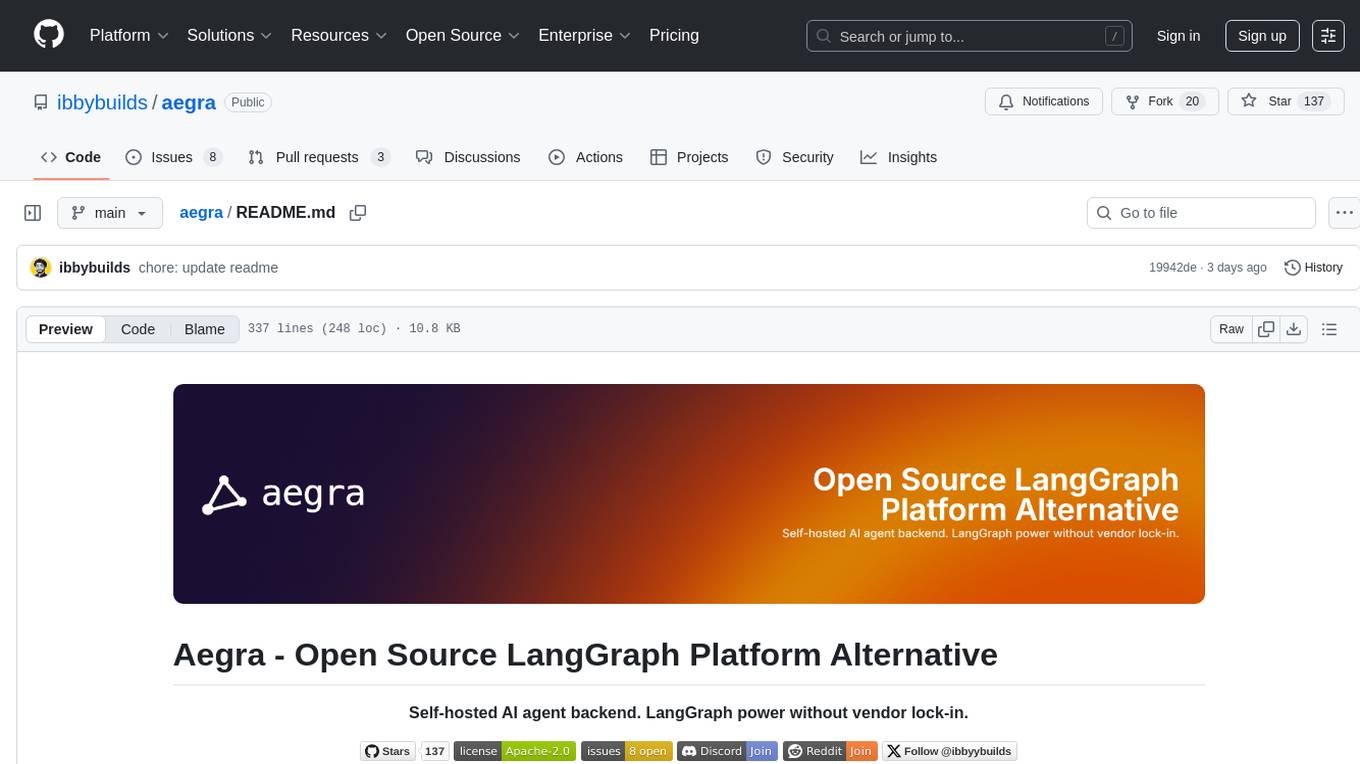The height and width of the screenshot is (764, 1360).
Task: Open the Platform dropdown menu
Action: pyautogui.click(x=129, y=35)
